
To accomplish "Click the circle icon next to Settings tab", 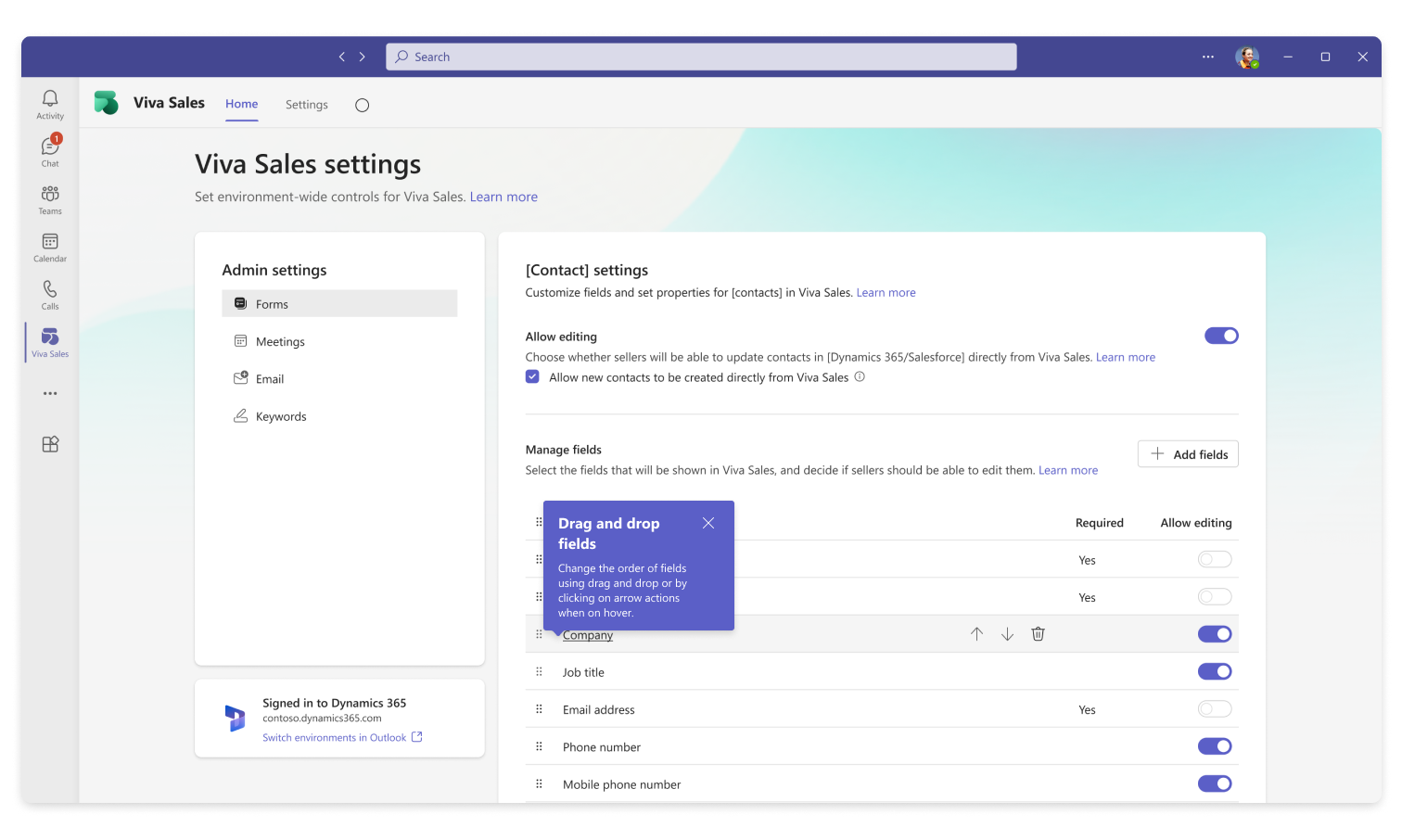I will (x=363, y=105).
